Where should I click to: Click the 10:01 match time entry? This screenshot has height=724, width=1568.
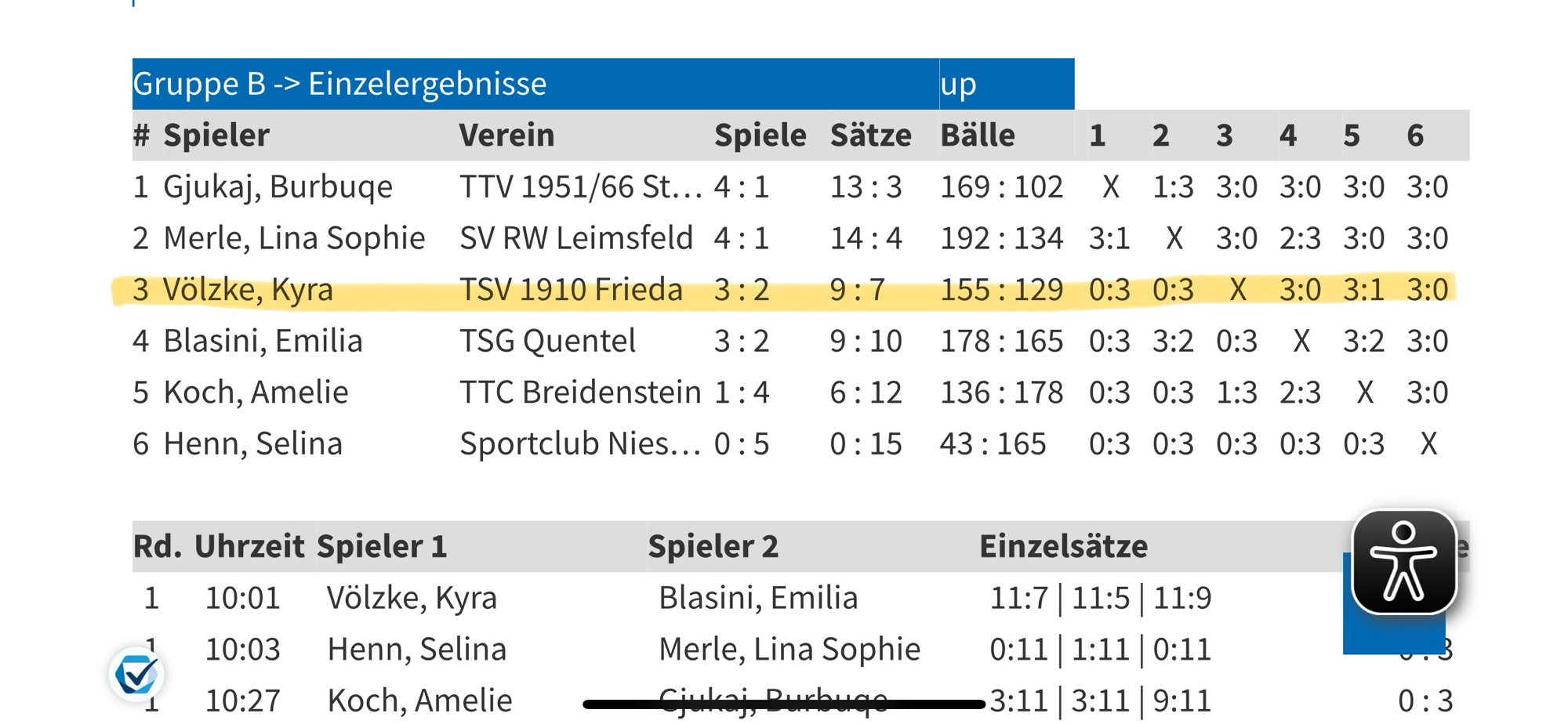[242, 598]
